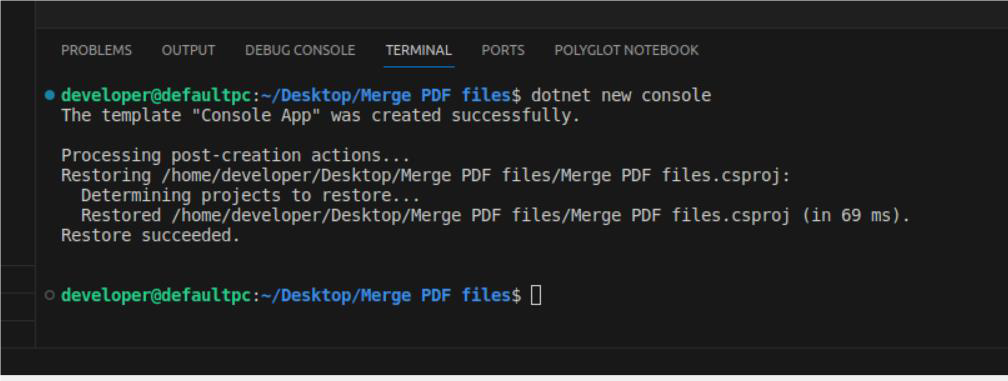
Task: Switch to the PROBLEMS tab
Action: click(96, 50)
